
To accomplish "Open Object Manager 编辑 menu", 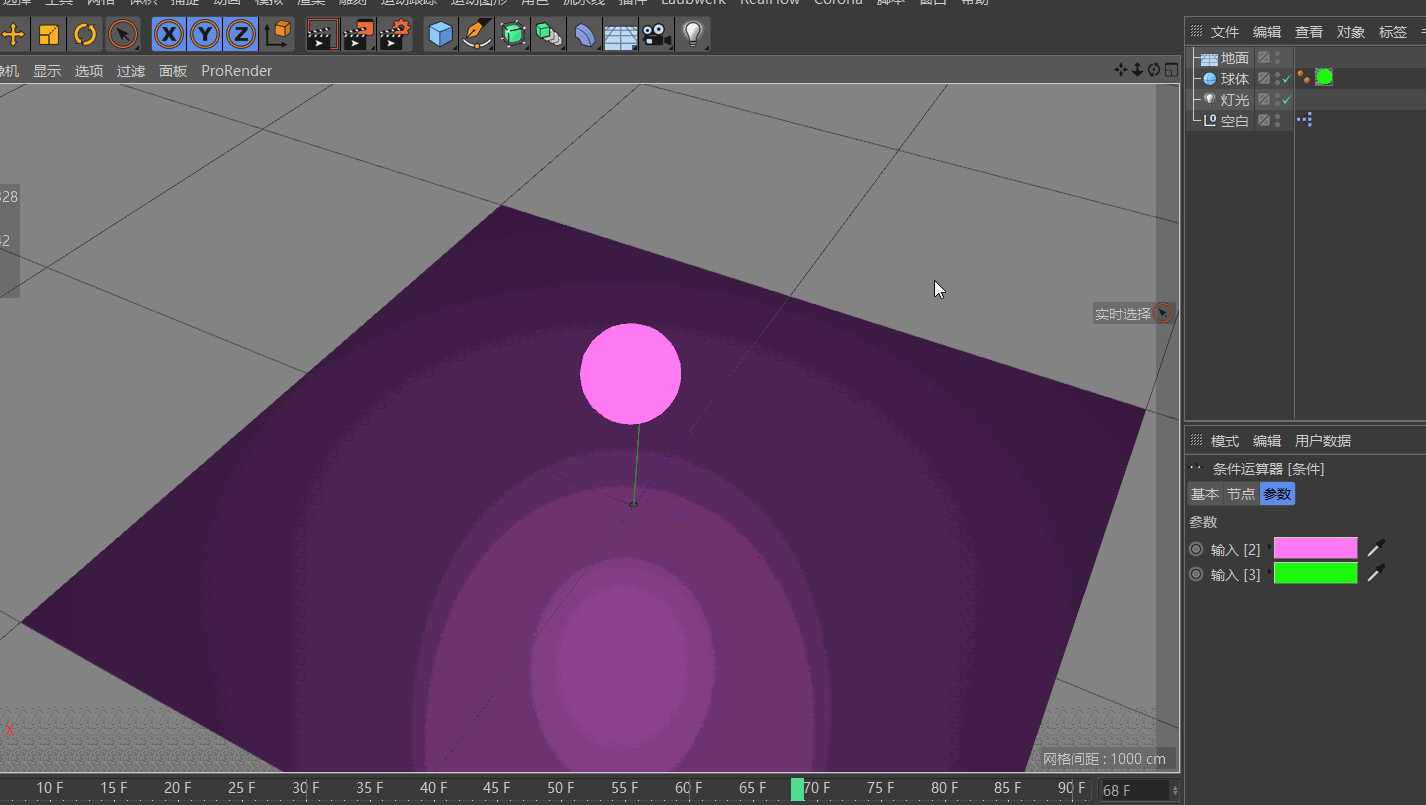I will pos(1266,32).
